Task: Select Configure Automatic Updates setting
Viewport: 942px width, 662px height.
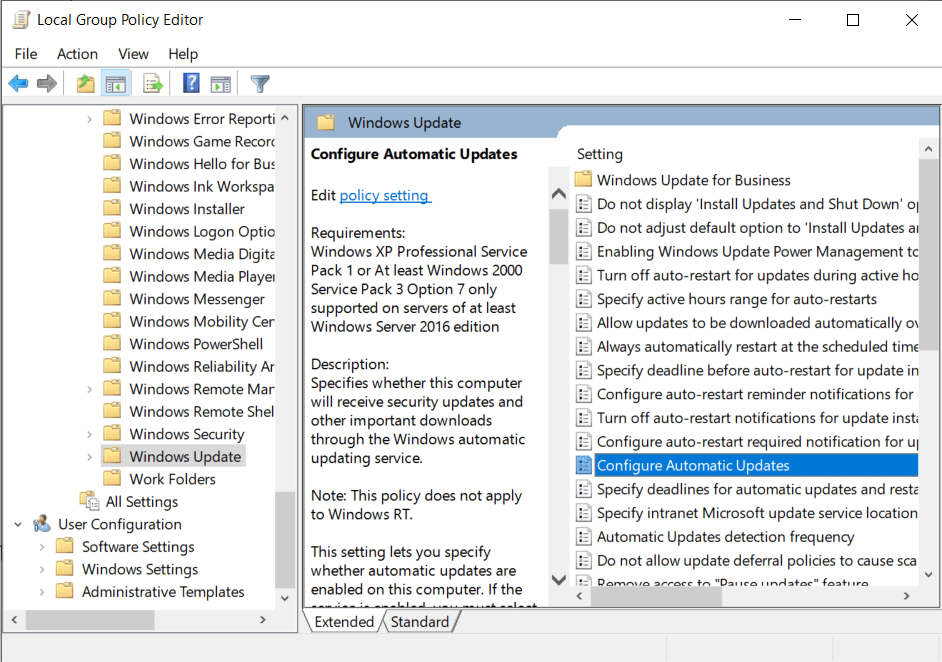Action: point(756,465)
